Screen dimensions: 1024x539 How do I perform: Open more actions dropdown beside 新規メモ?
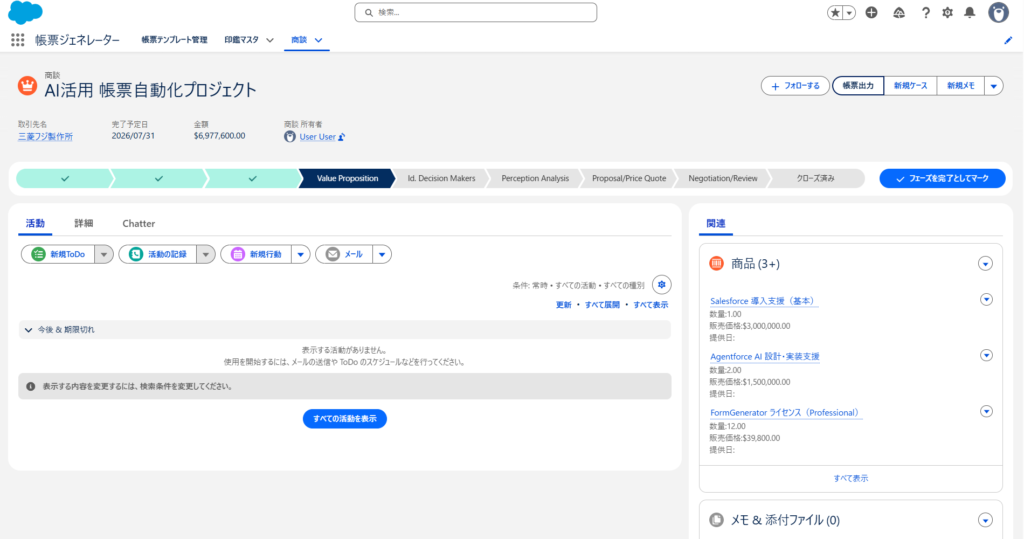[x=994, y=86]
